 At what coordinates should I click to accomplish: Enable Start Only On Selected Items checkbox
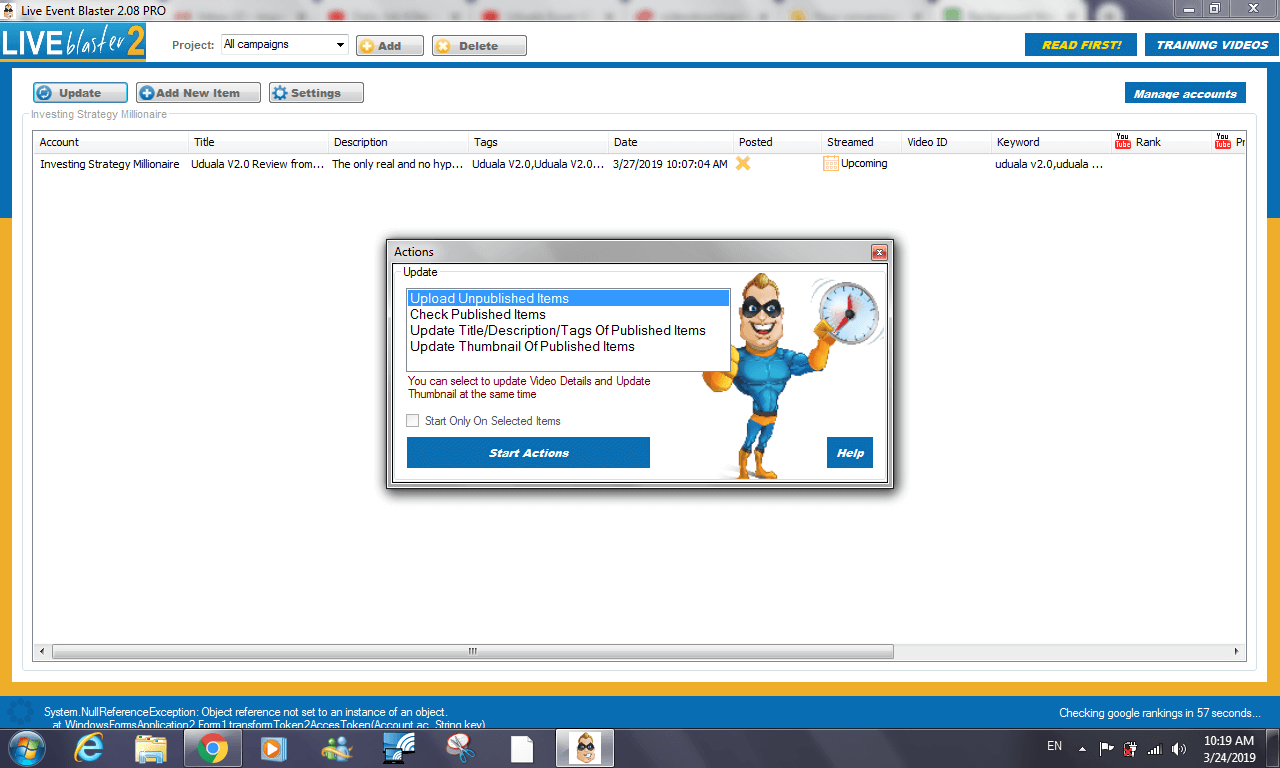coord(413,421)
